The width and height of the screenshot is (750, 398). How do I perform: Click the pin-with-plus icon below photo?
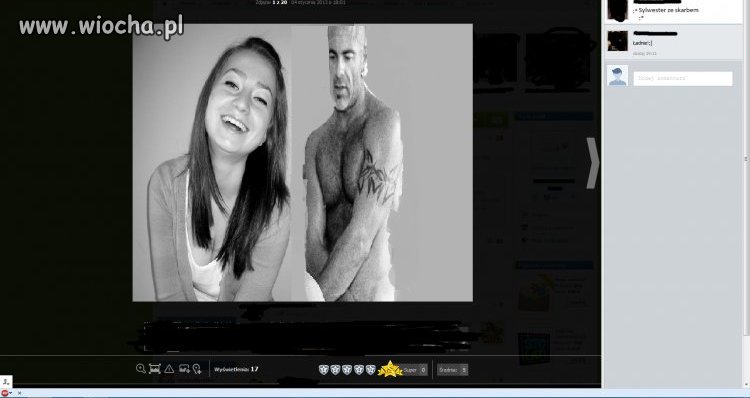[197, 369]
